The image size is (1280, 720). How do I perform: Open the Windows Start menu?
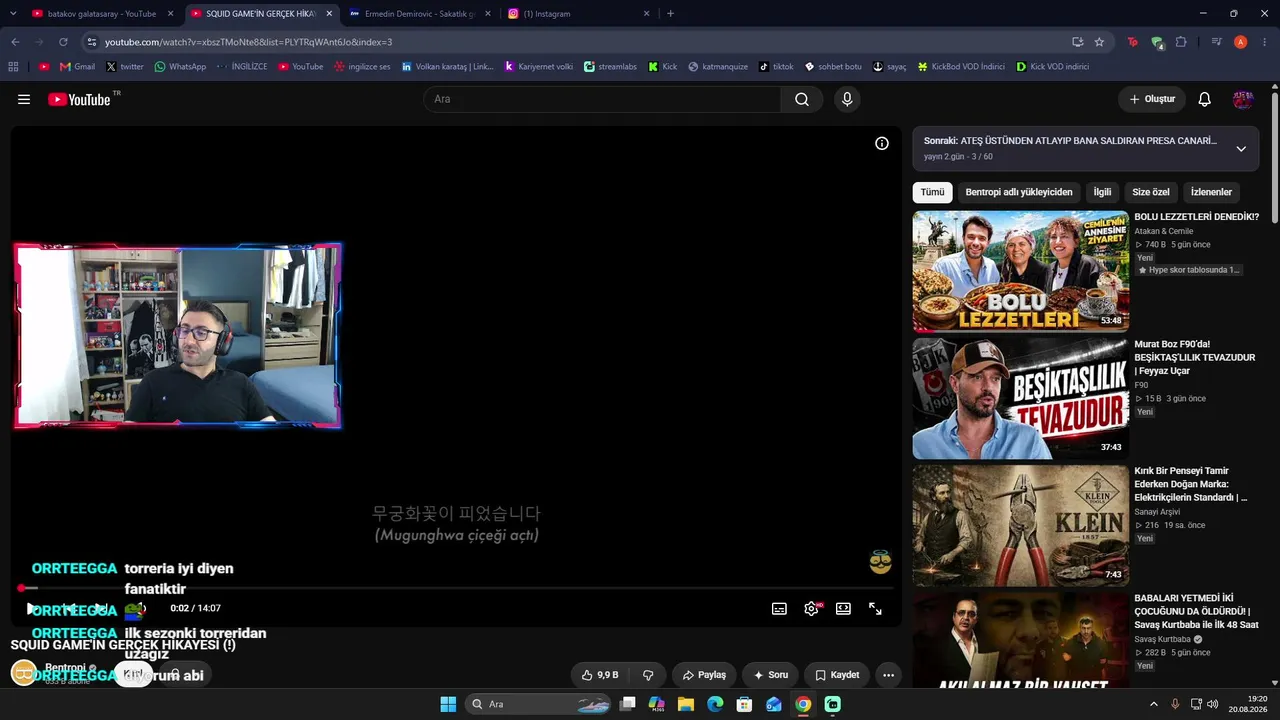448,704
